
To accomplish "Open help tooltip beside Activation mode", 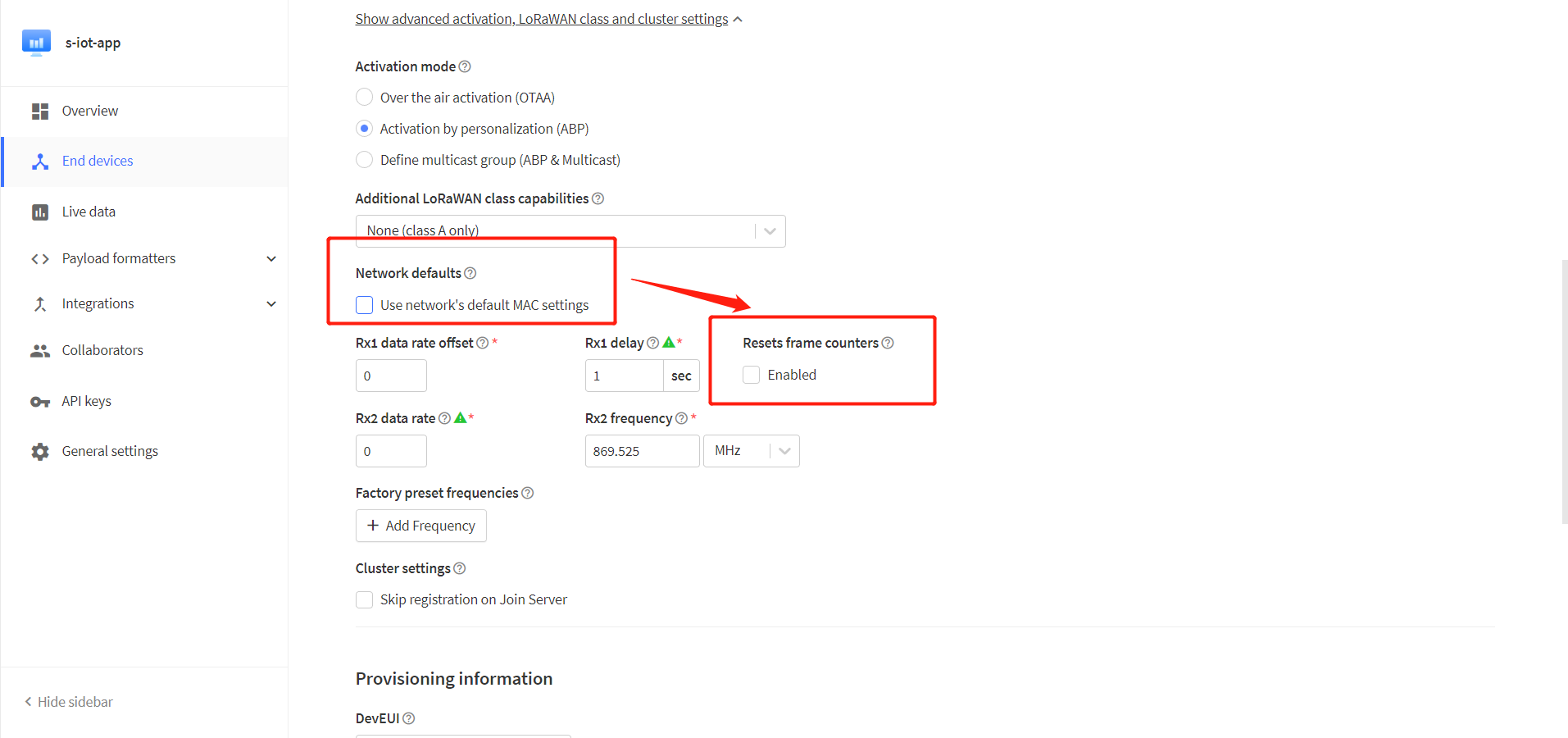I will (x=465, y=66).
